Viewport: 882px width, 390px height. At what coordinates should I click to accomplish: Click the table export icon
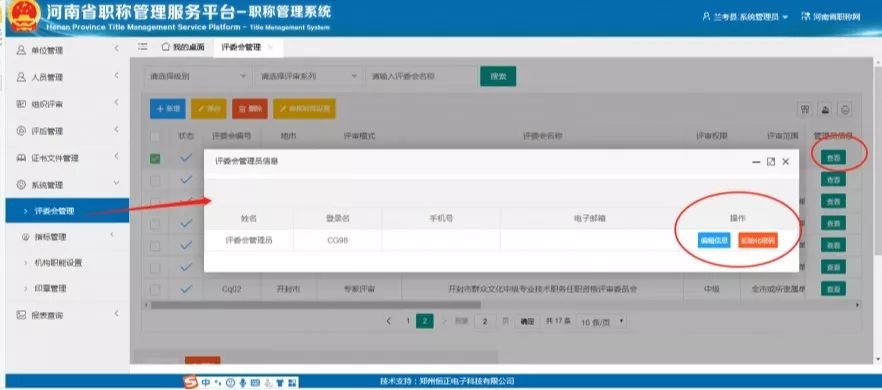pyautogui.click(x=825, y=109)
